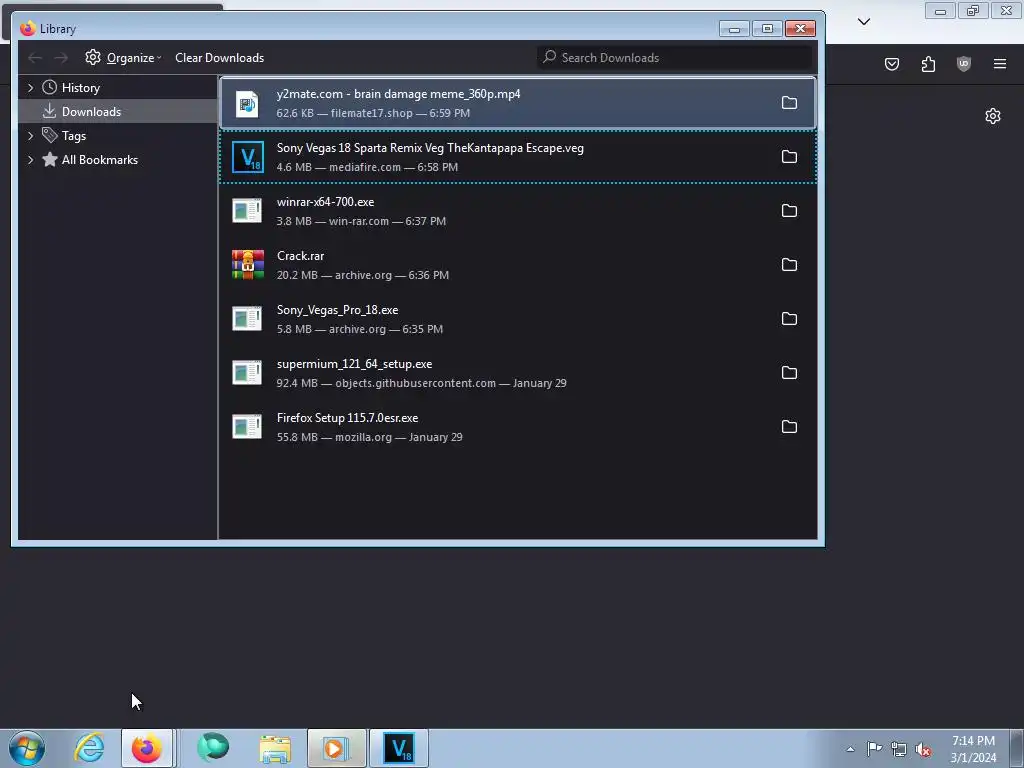Open the Firefox hamburger application menu
The height and width of the screenshot is (768, 1024).
(1000, 64)
